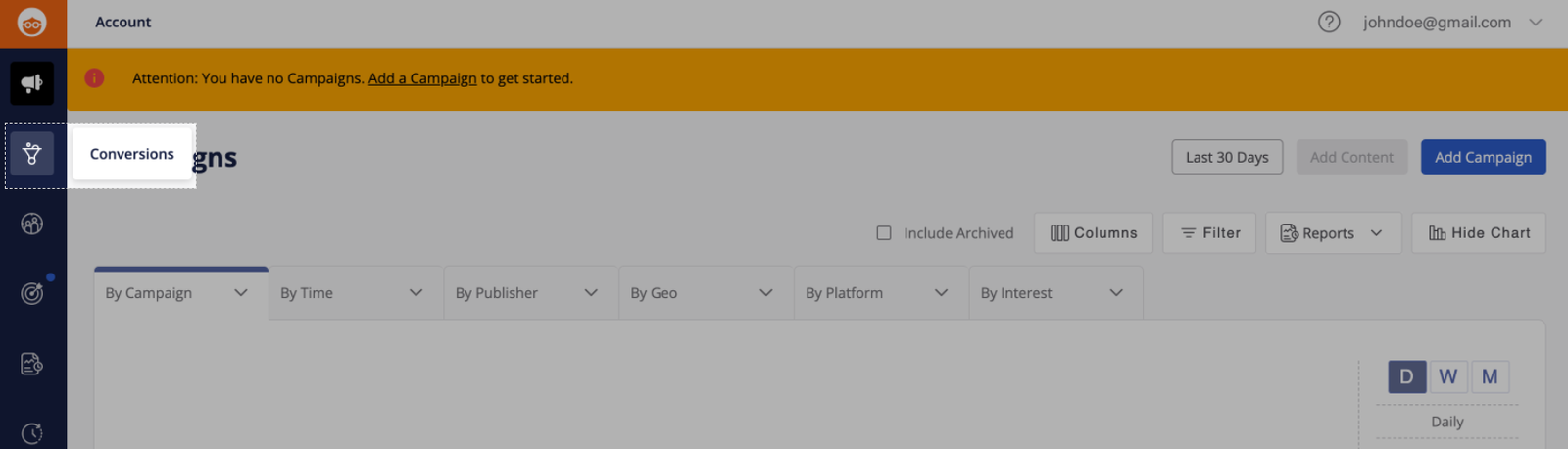Viewport: 1568px width, 449px height.
Task: Open the Last 30 Days date picker
Action: coord(1227,157)
